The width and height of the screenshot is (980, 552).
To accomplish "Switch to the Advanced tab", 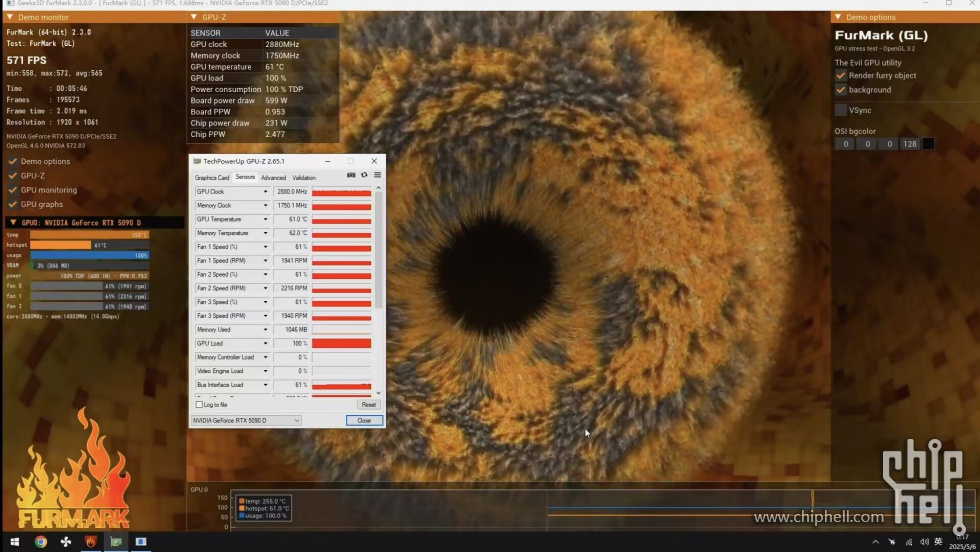I will click(273, 178).
